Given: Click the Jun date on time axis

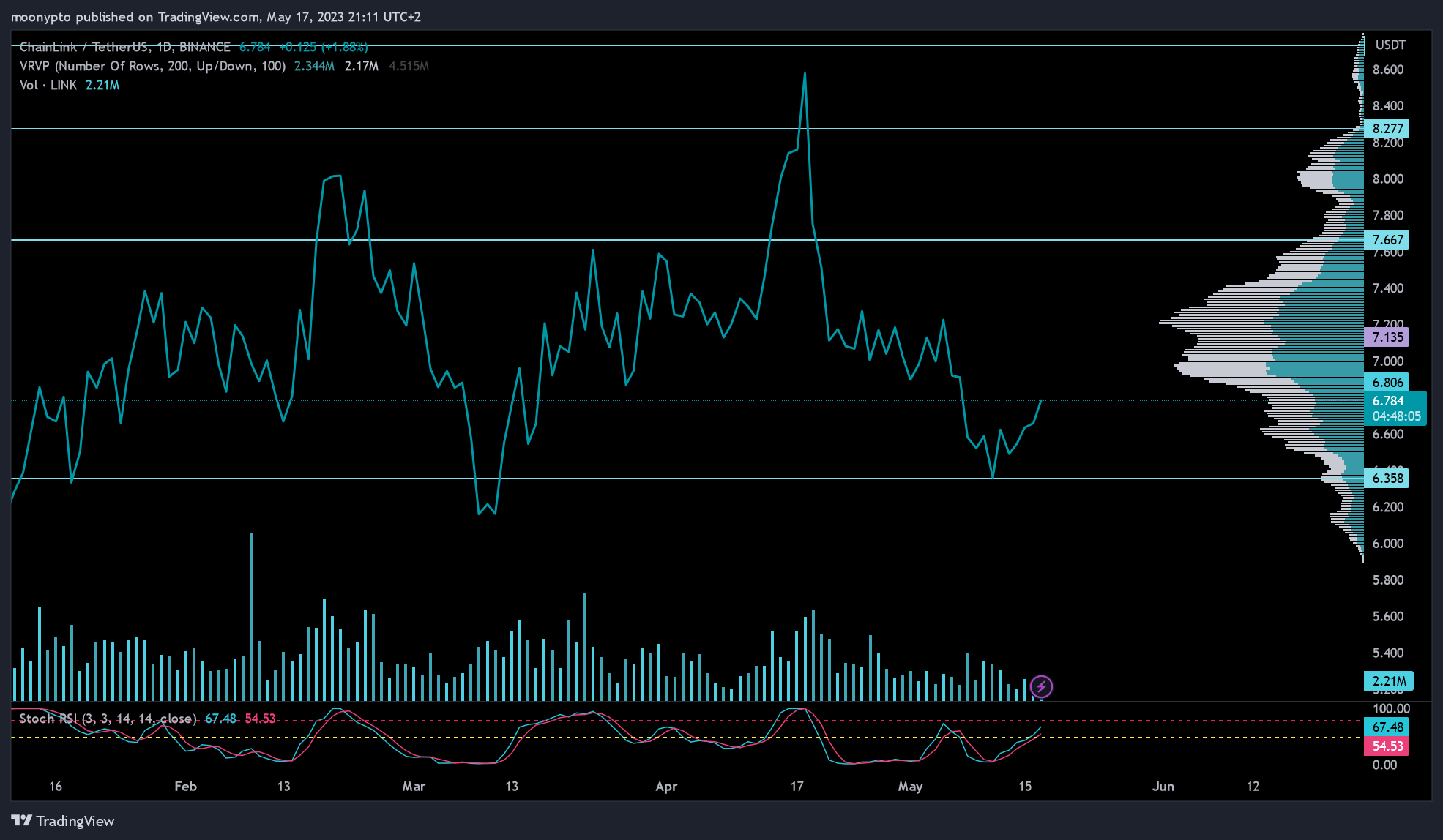Looking at the screenshot, I should (1163, 787).
